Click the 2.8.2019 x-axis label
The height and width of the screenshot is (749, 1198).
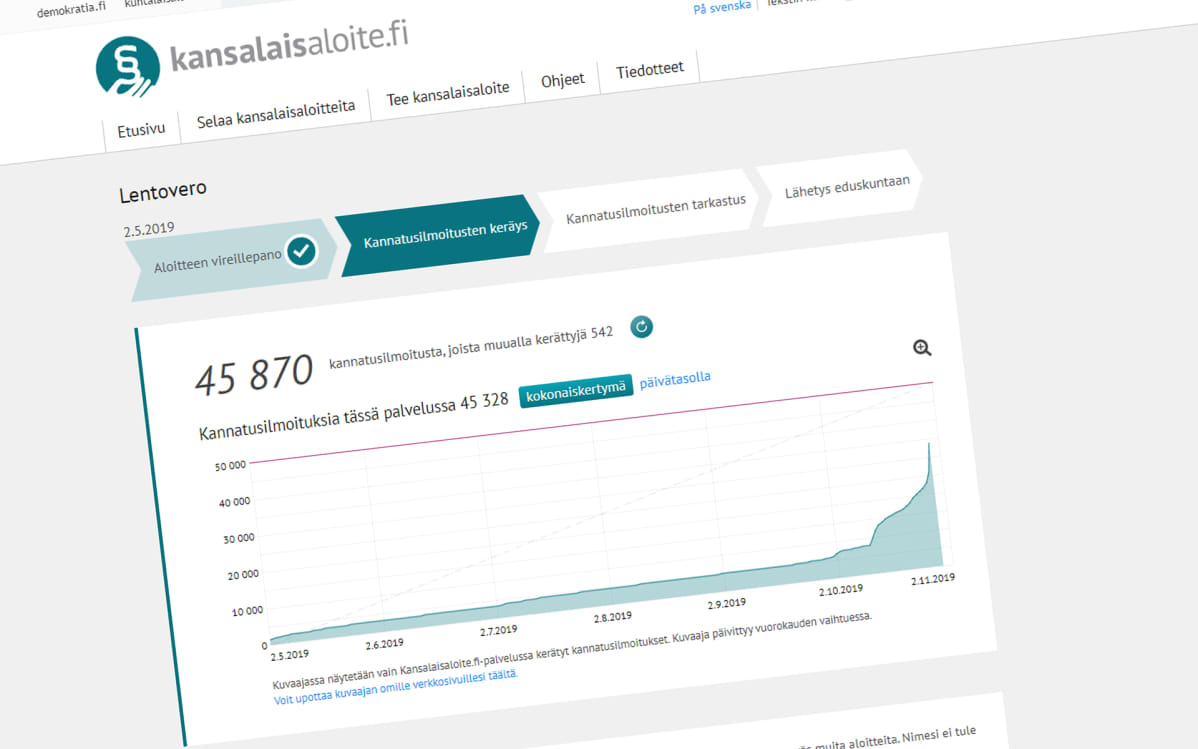point(613,617)
